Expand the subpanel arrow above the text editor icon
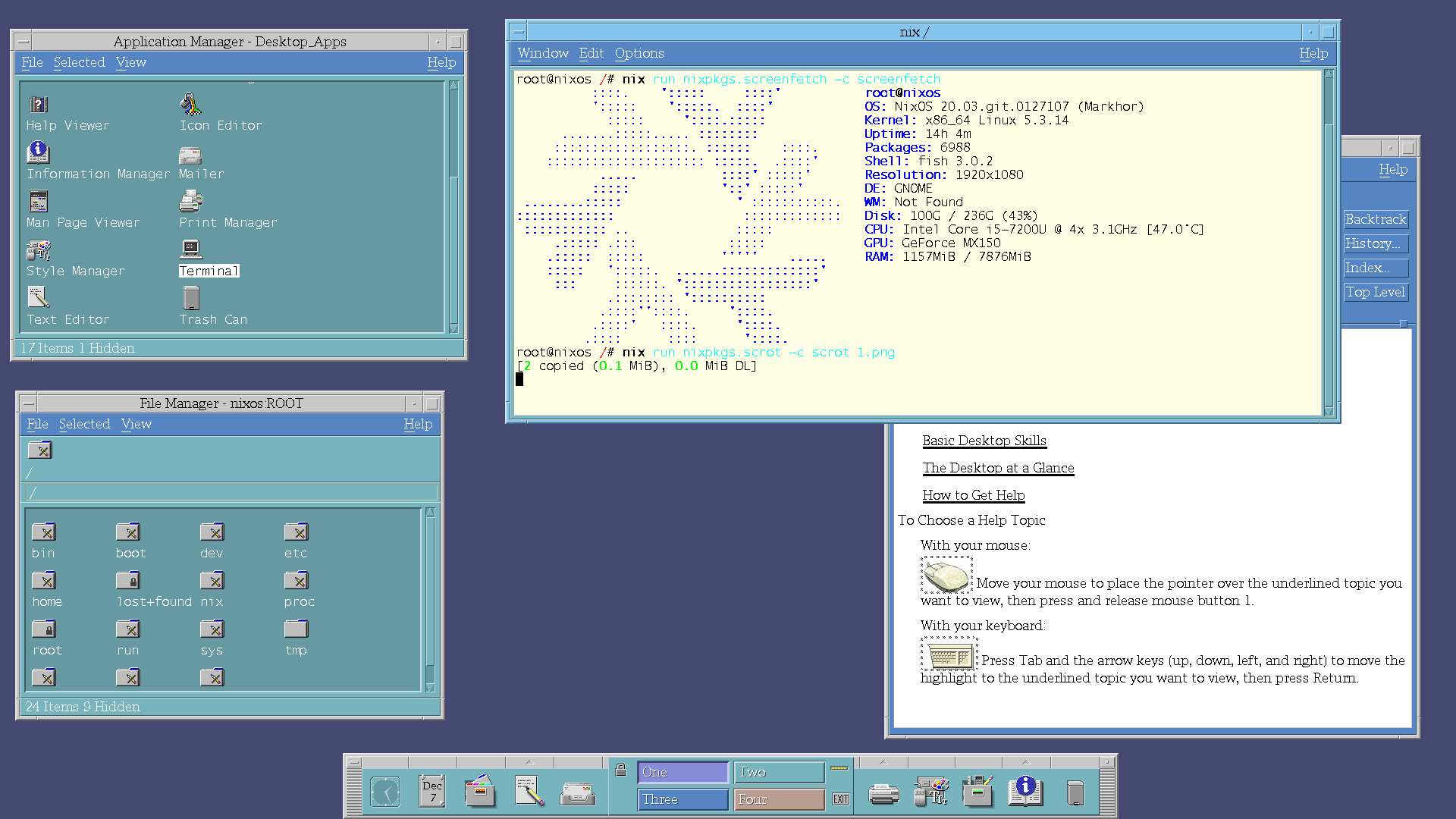Screen dimensions: 1456x819 click(x=529, y=761)
